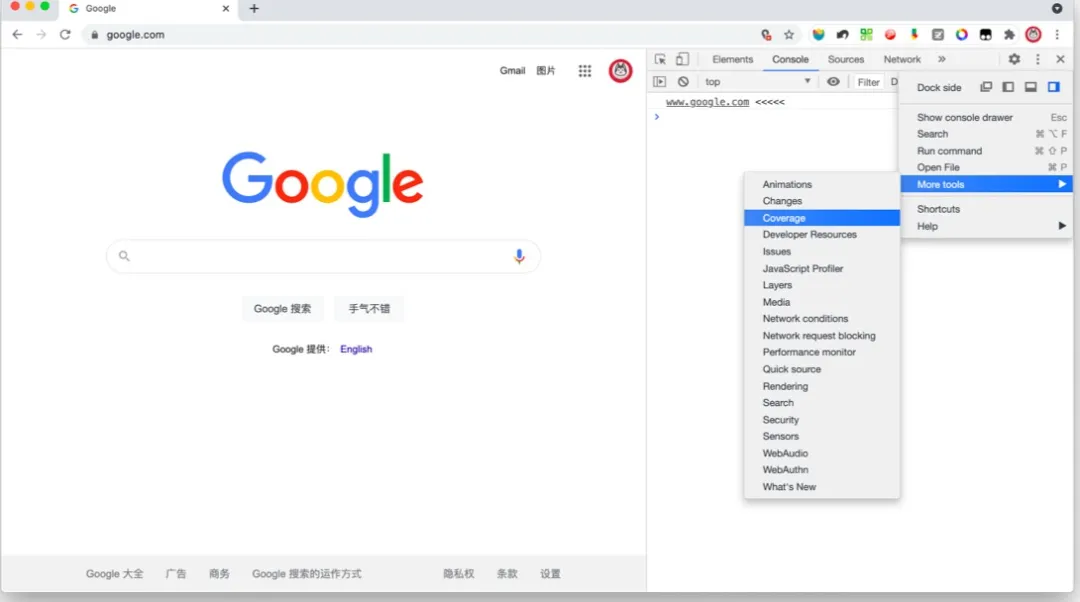Screen dimensions: 1080x602
Task: Click the inspect element picker icon
Action: point(660,59)
